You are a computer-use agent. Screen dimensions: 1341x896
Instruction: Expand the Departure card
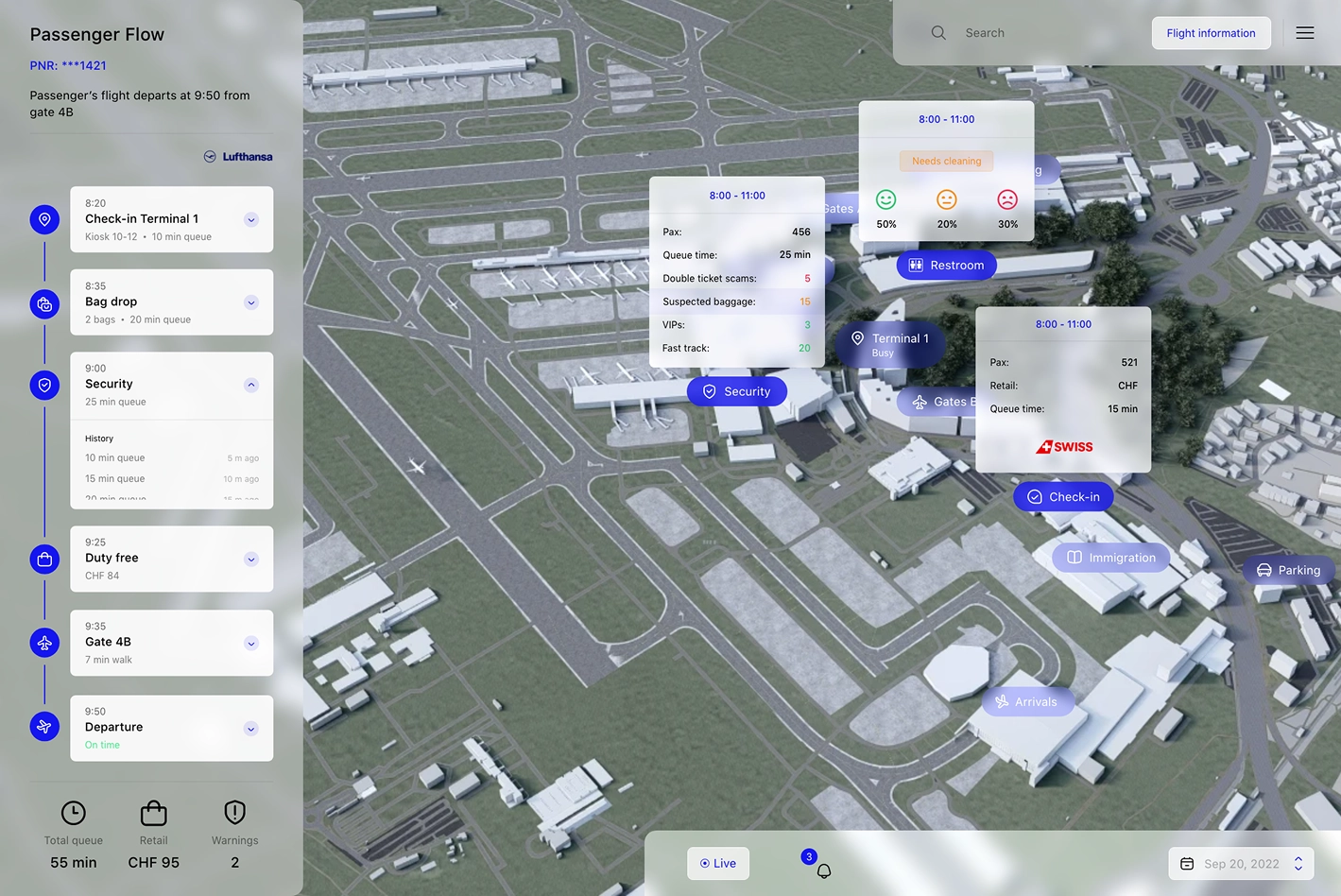pos(251,728)
